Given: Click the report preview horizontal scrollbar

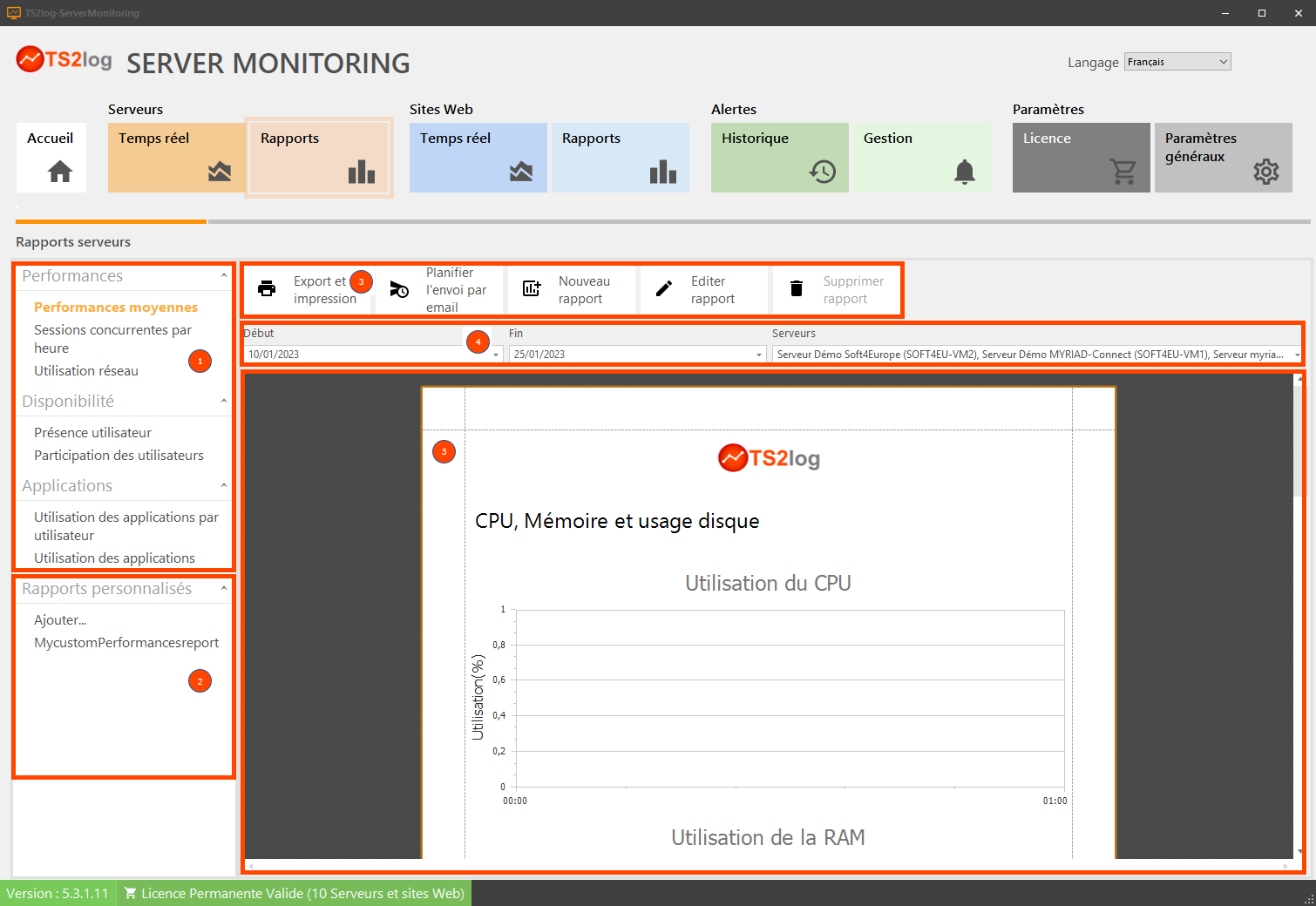Looking at the screenshot, I should click(768, 866).
